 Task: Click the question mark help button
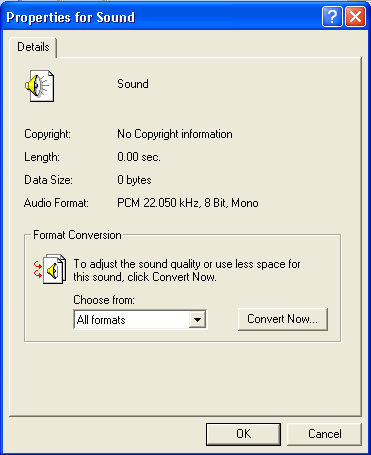[332, 16]
